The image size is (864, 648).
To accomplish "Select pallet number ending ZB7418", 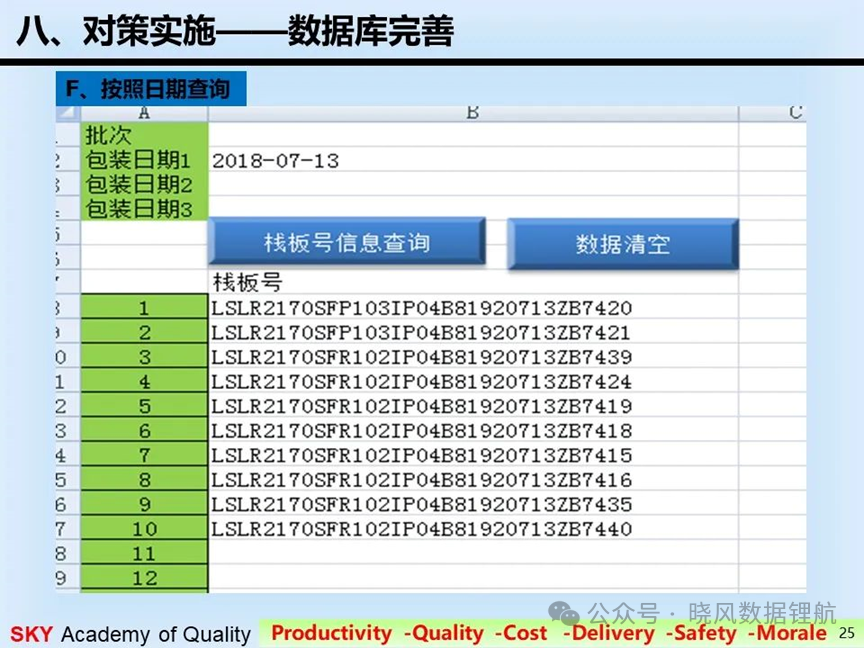I will click(473, 430).
